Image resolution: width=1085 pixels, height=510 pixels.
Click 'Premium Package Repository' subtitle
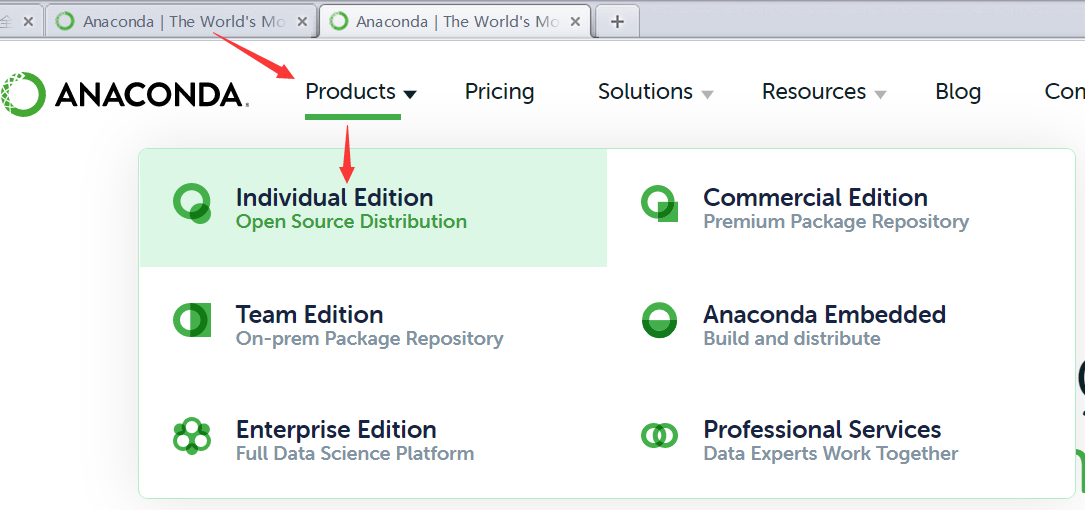[836, 222]
